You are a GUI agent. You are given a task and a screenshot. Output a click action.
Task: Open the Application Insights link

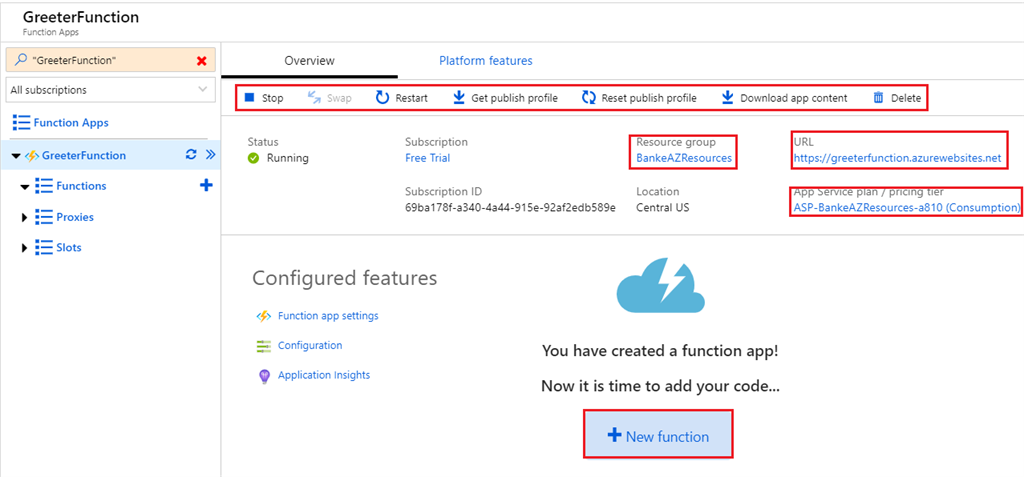pyautogui.click(x=324, y=375)
